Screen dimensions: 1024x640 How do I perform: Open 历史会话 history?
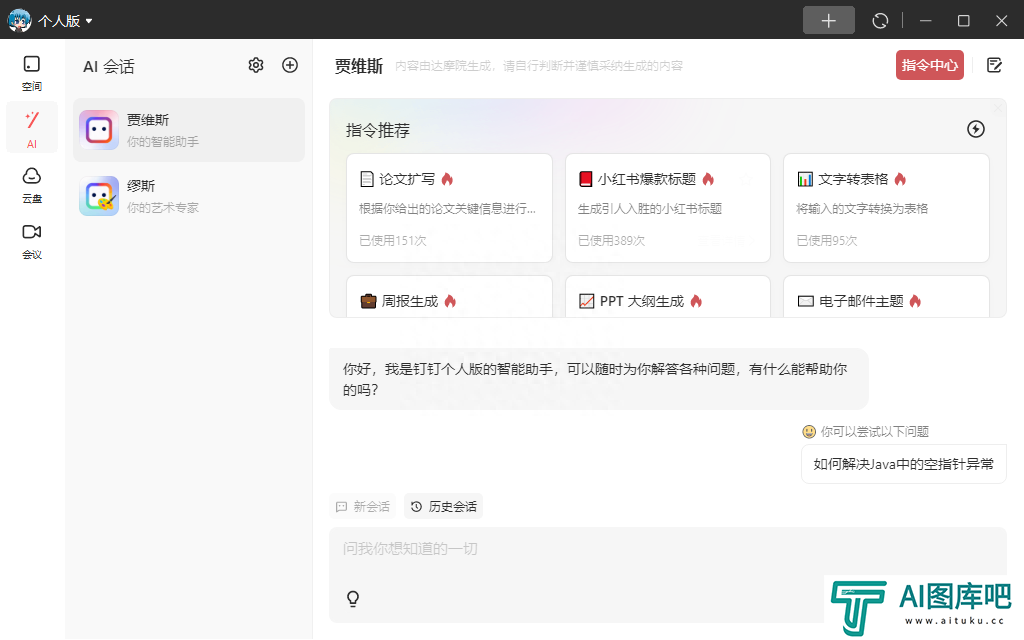coord(443,507)
